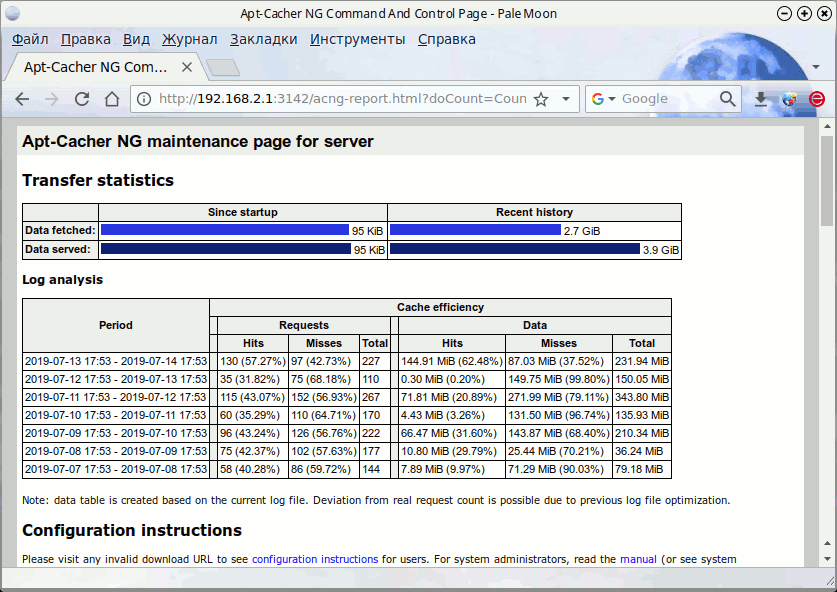The height and width of the screenshot is (592, 837).
Task: Click the '152 (56.93%)' misses cell
Action: [324, 397]
